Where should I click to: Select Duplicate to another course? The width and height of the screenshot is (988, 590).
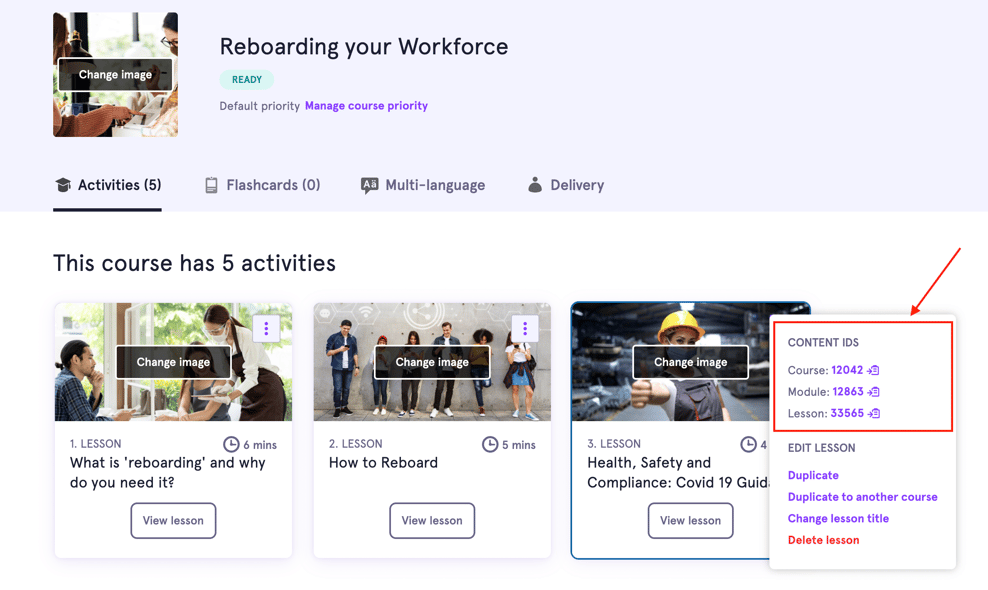[862, 497]
